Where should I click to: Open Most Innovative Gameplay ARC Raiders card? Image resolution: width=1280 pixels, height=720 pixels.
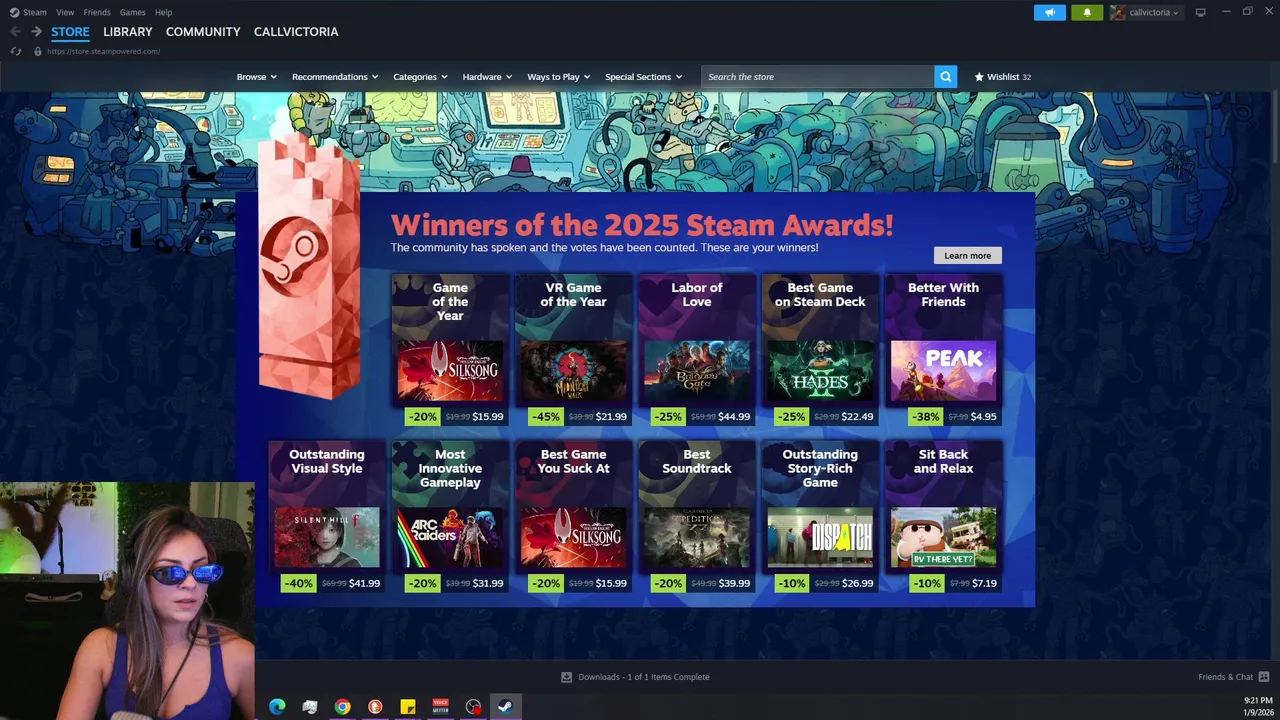tap(450, 517)
